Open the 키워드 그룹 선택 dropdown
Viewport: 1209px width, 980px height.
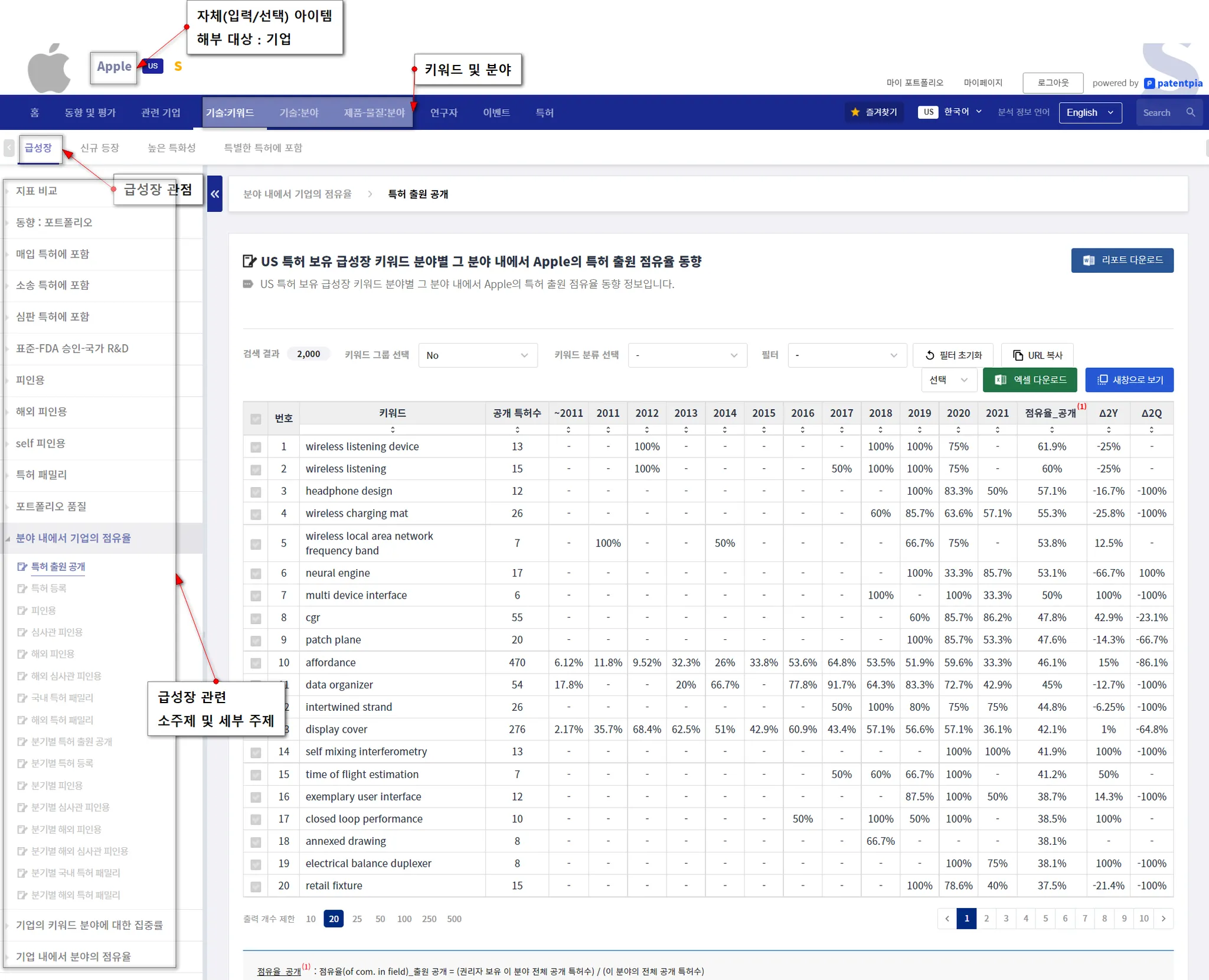coord(478,355)
